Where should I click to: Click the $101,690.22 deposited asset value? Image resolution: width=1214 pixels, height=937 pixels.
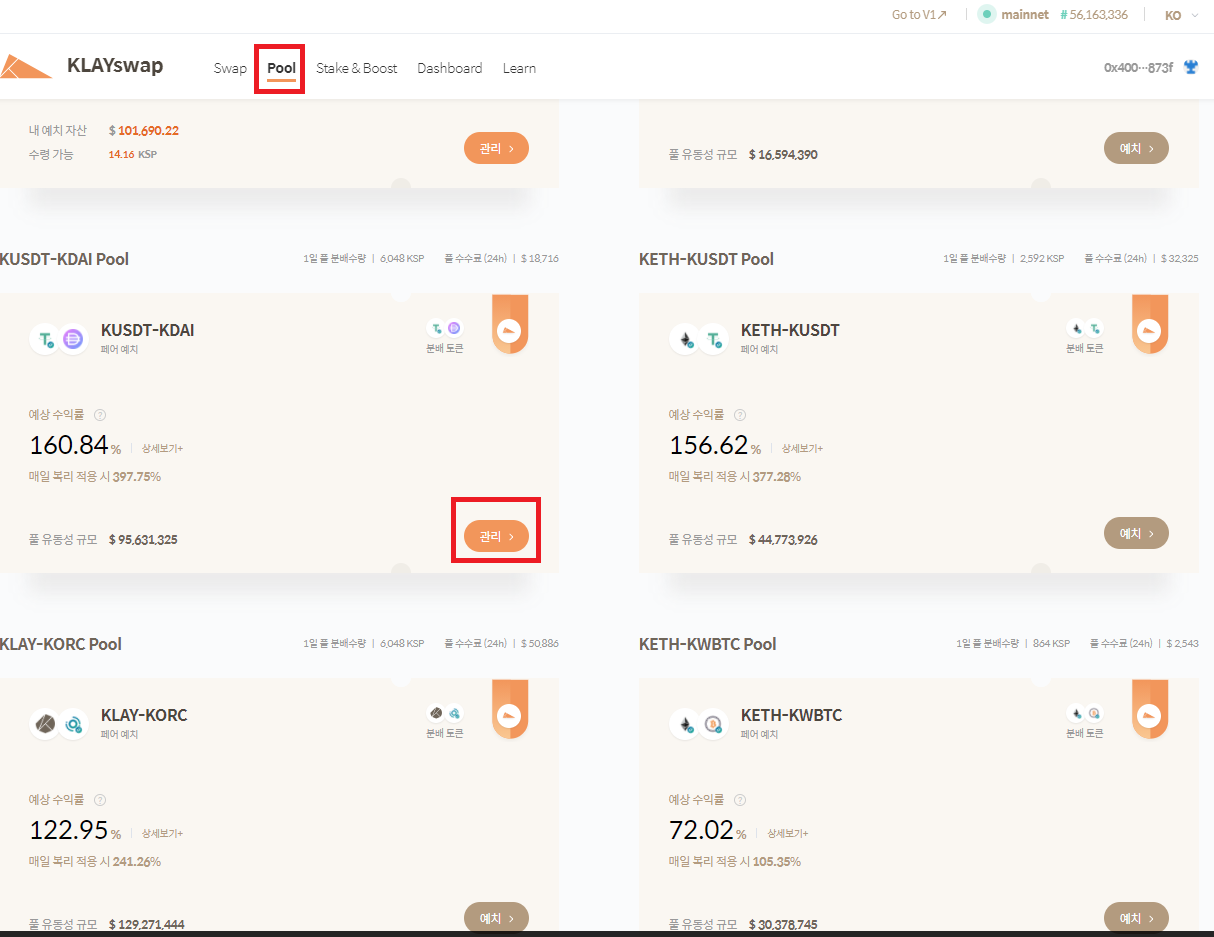tap(144, 131)
